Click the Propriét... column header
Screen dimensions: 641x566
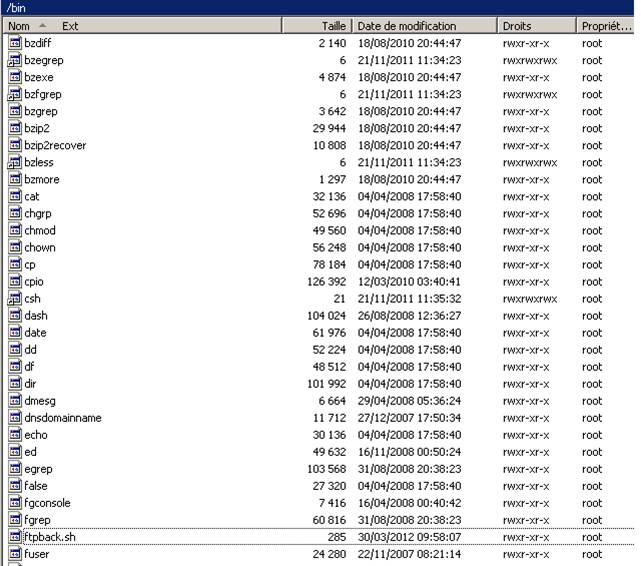point(606,25)
